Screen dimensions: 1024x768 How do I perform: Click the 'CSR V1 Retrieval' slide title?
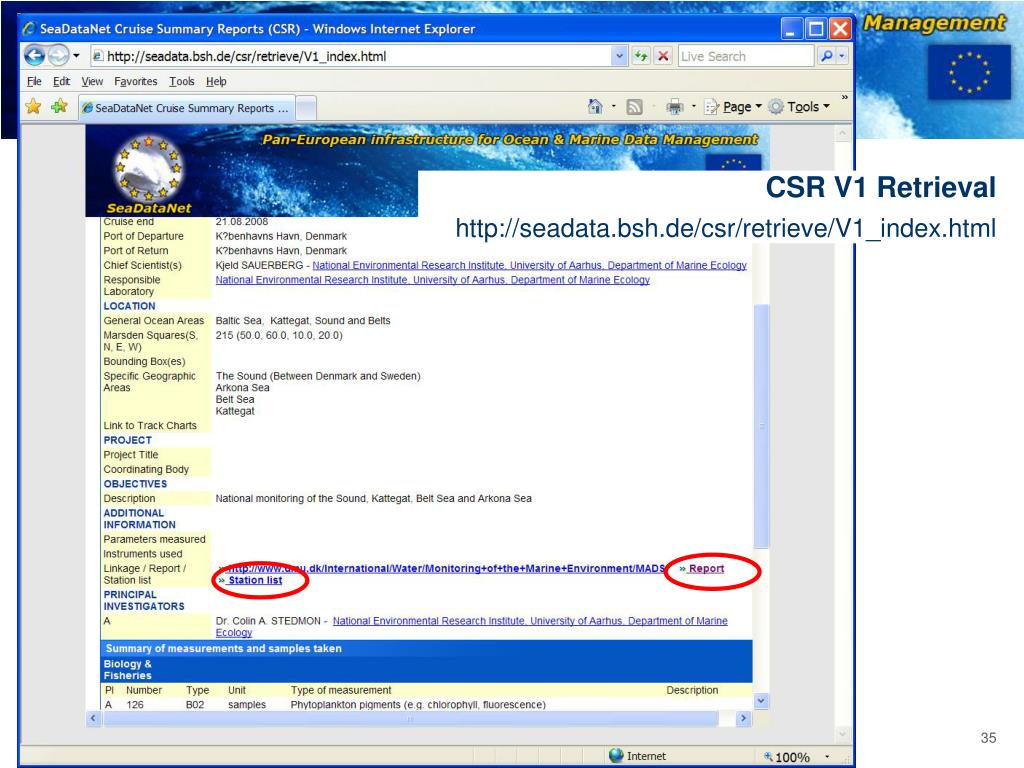point(880,187)
